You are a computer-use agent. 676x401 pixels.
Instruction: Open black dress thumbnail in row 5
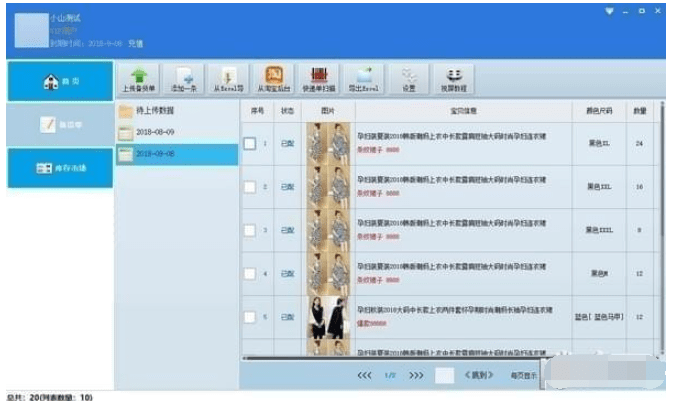(x=328, y=317)
